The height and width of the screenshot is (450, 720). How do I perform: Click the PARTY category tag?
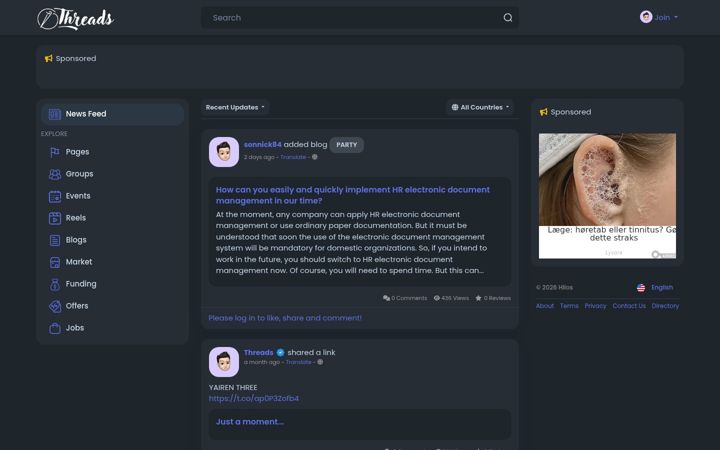pos(347,145)
